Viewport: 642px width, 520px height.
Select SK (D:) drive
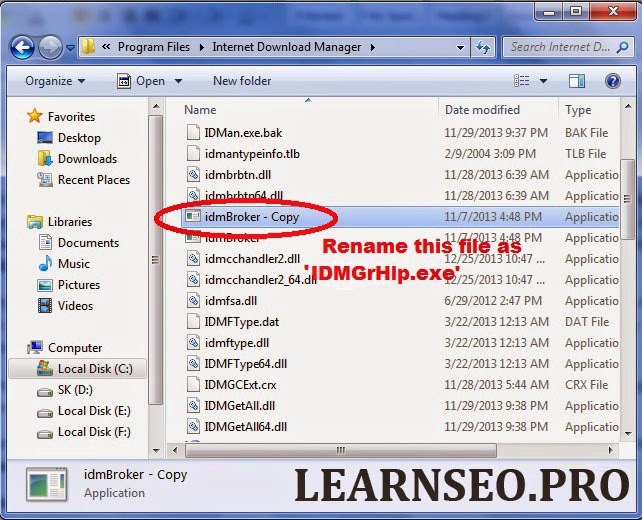64,390
